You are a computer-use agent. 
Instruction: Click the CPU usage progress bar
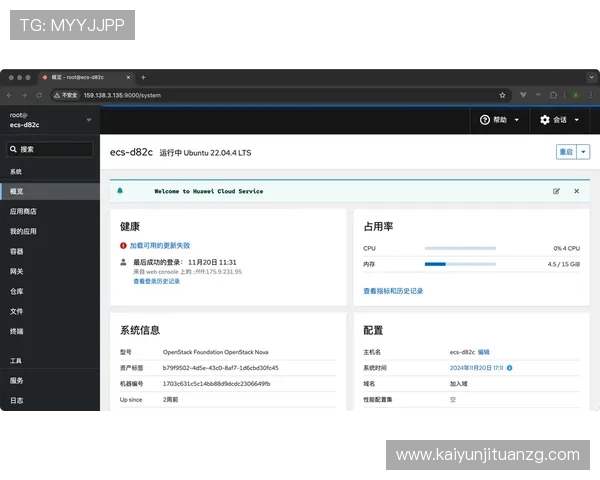click(x=460, y=248)
